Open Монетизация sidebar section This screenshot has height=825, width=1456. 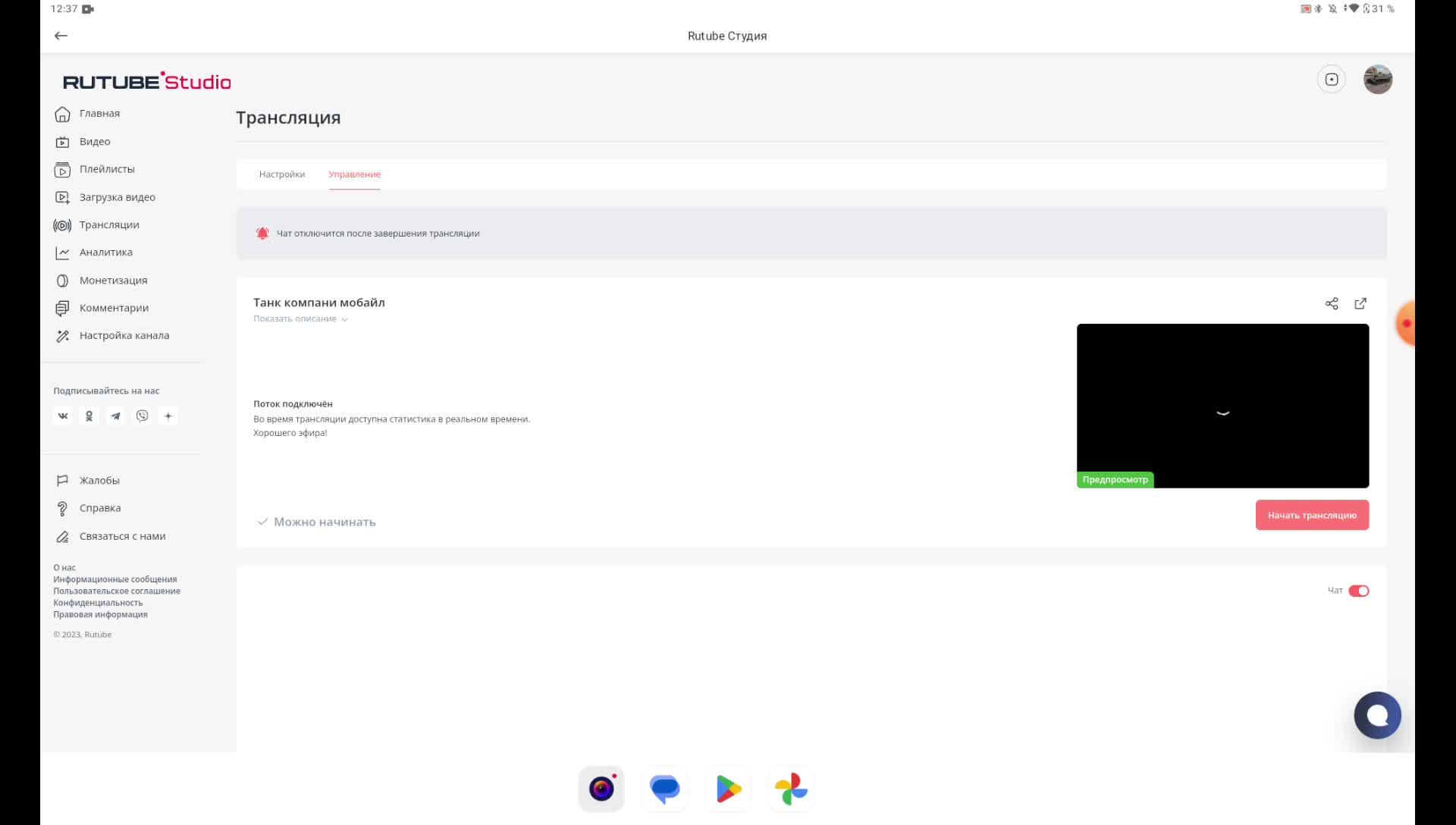point(113,281)
